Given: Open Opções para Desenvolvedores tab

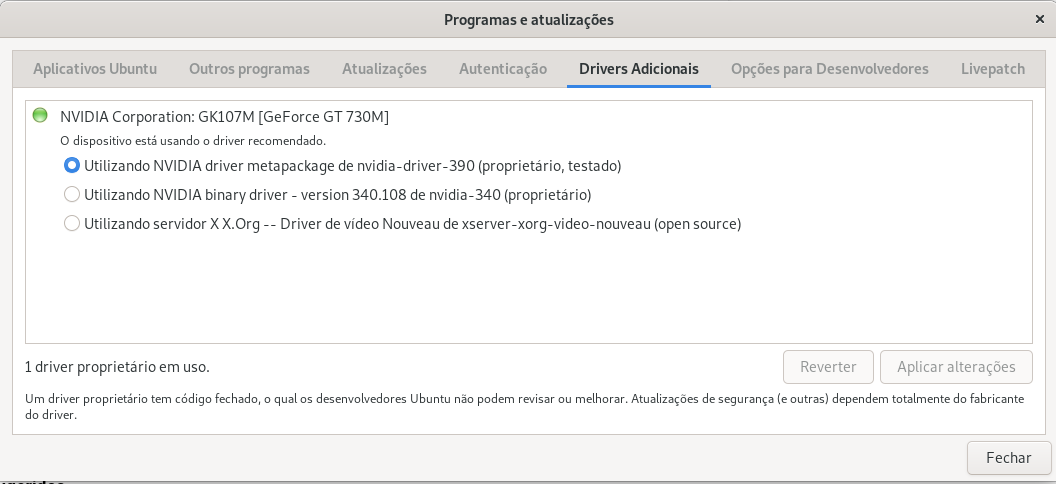Looking at the screenshot, I should 830,69.
